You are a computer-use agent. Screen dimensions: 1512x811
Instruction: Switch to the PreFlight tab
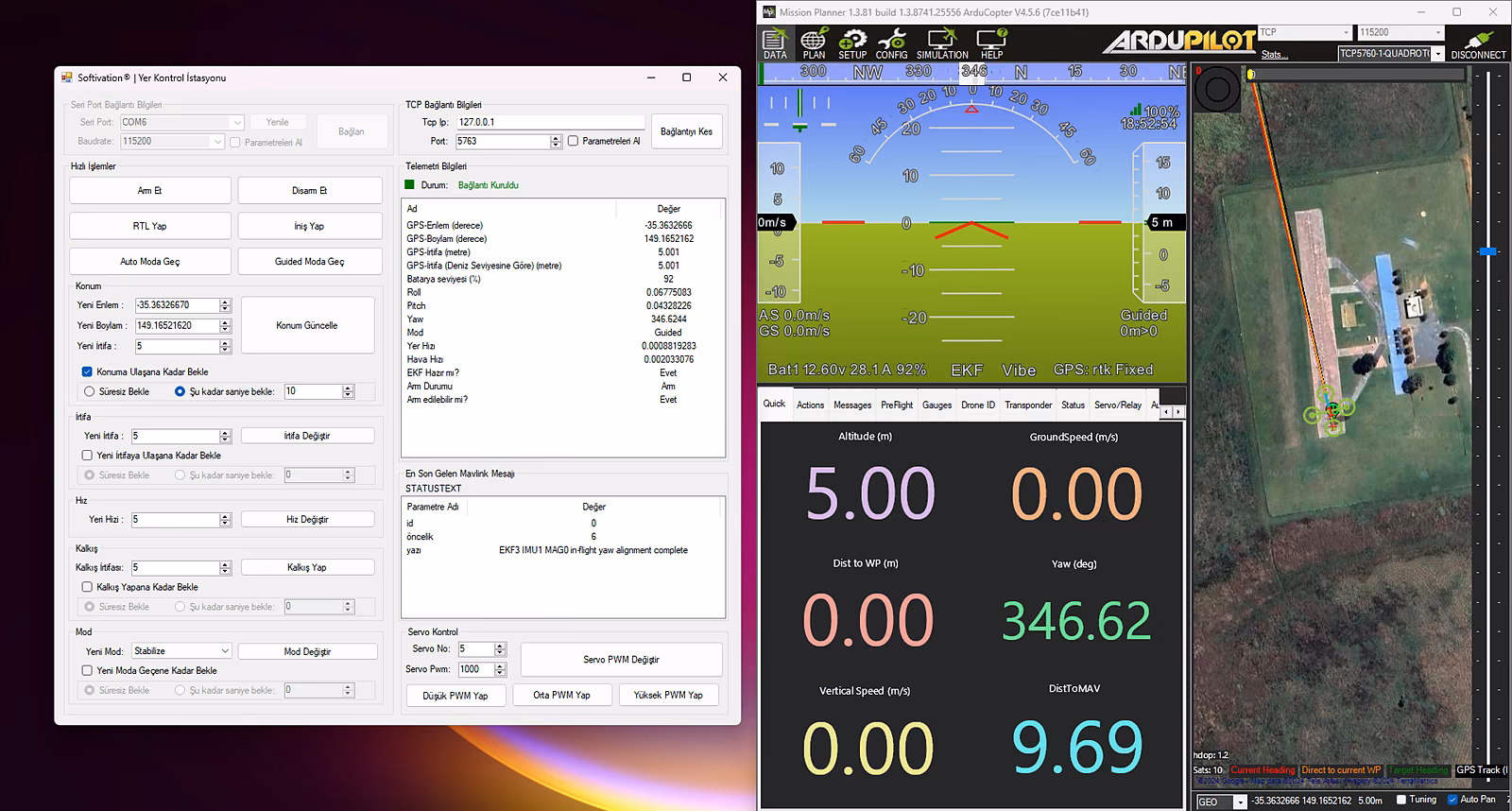tap(897, 405)
